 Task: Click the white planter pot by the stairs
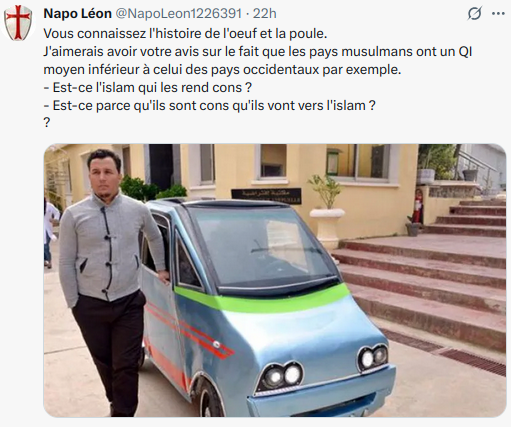coord(327,228)
